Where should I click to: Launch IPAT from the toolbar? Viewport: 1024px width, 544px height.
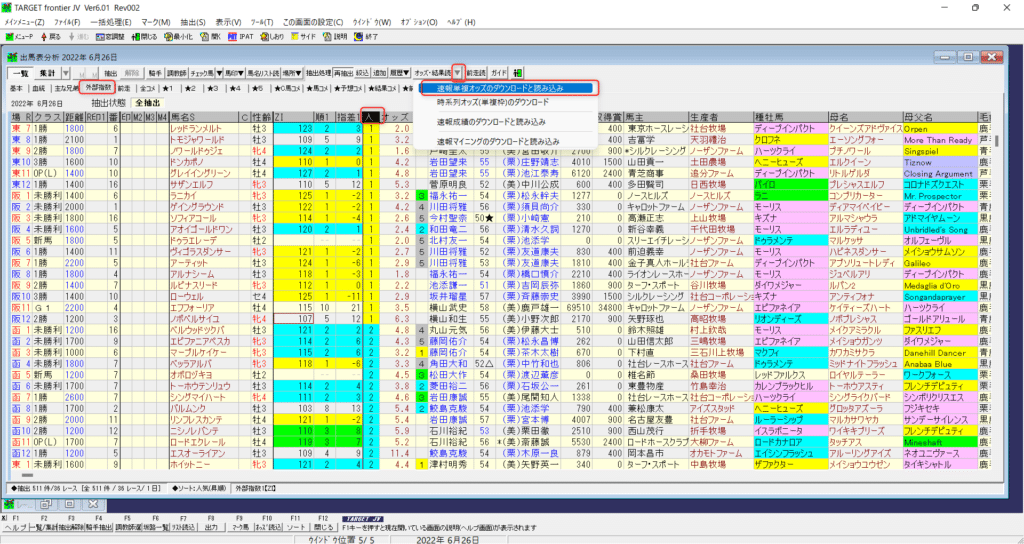241,37
